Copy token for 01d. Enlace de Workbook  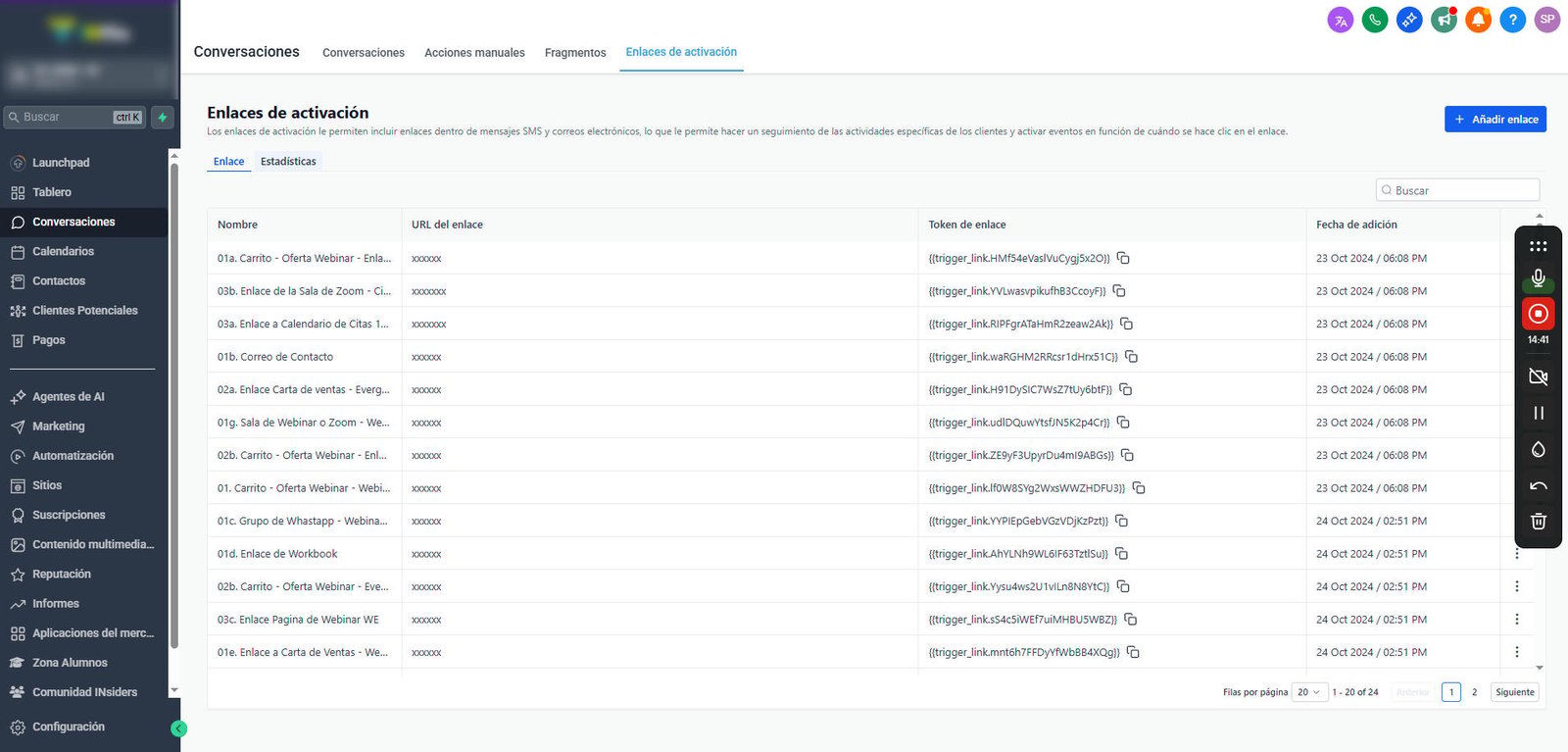pos(1121,554)
